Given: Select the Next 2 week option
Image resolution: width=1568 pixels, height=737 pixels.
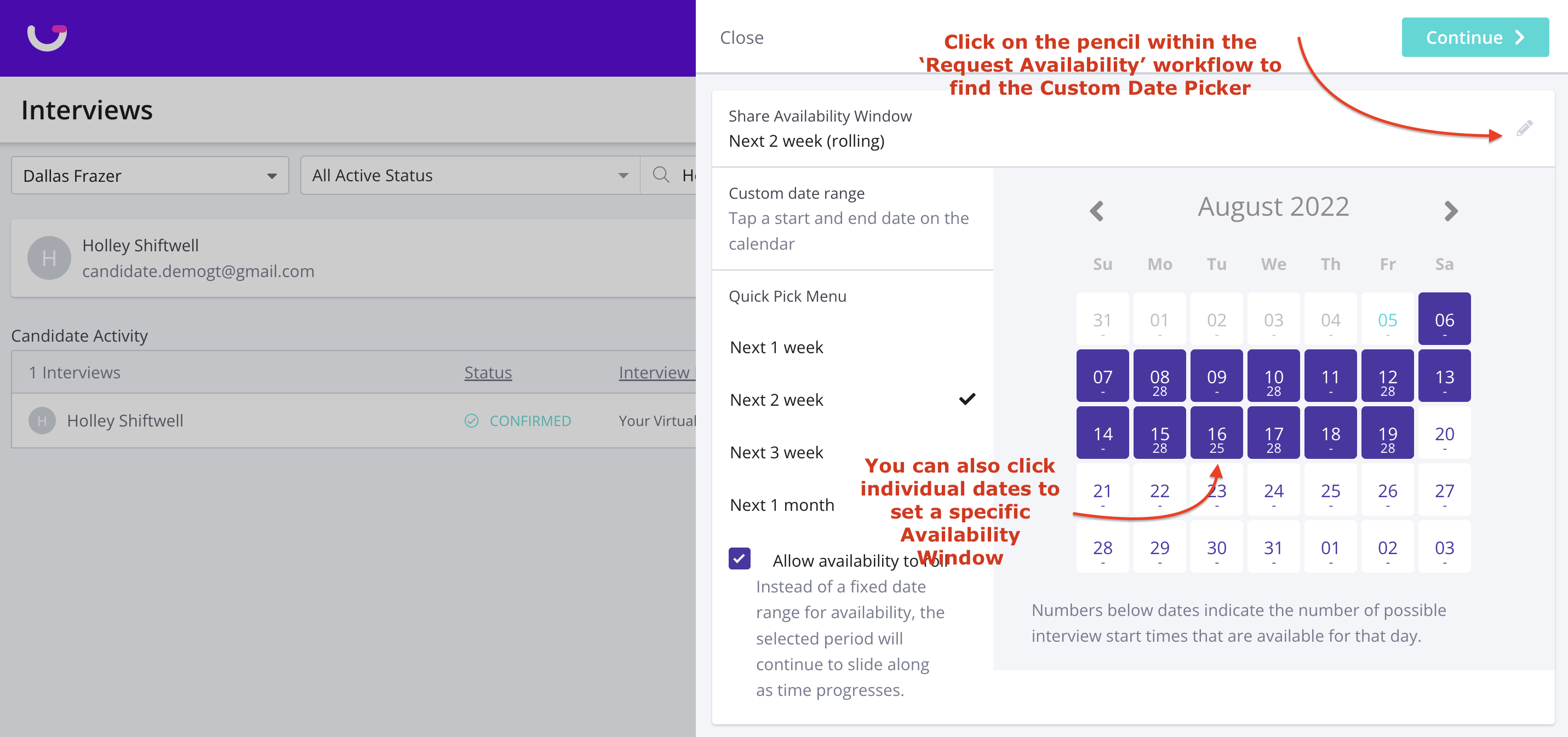Looking at the screenshot, I should (x=776, y=400).
